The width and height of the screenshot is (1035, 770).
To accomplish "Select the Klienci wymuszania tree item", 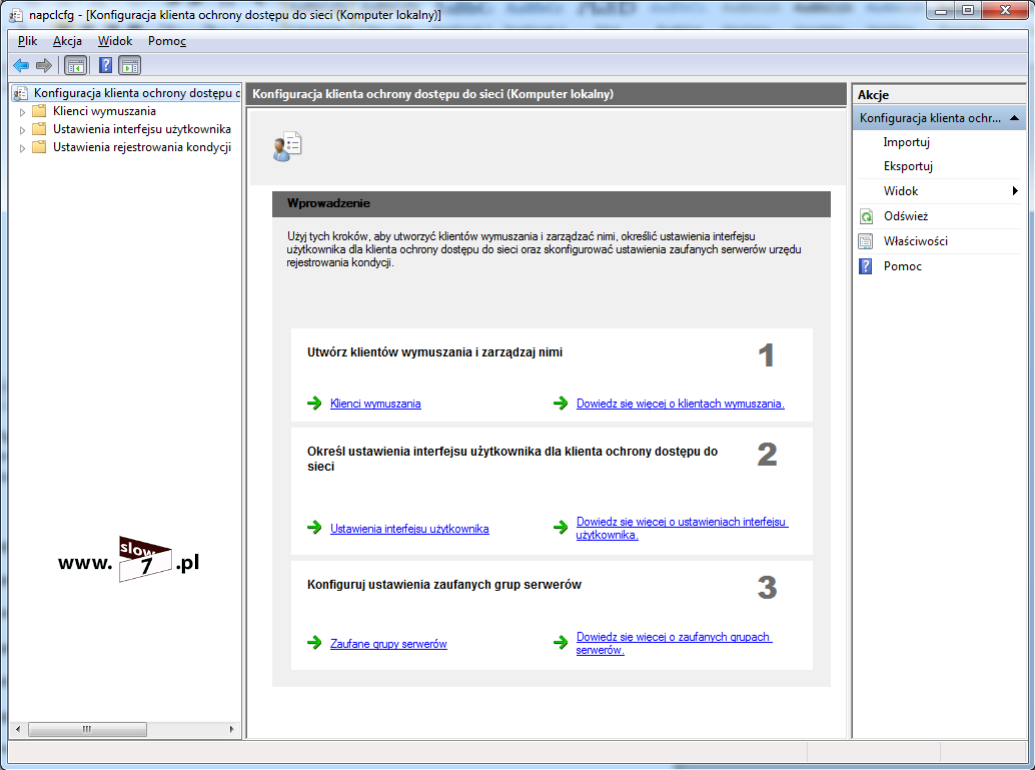I will click(x=104, y=111).
